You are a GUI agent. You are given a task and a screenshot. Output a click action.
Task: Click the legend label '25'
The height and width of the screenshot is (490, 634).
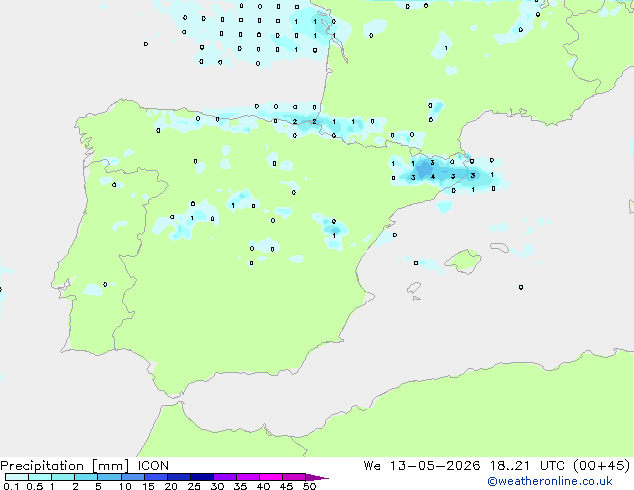(x=194, y=486)
